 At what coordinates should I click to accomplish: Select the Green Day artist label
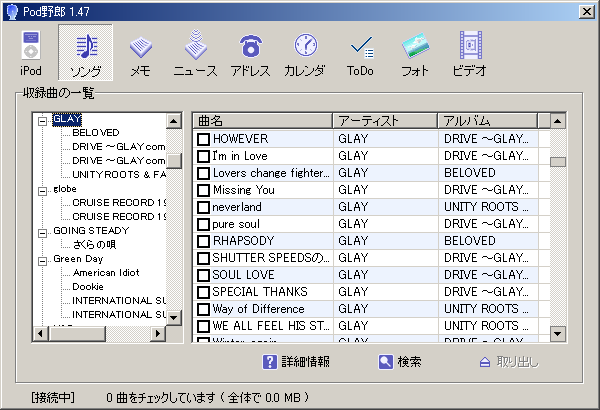pos(78,259)
